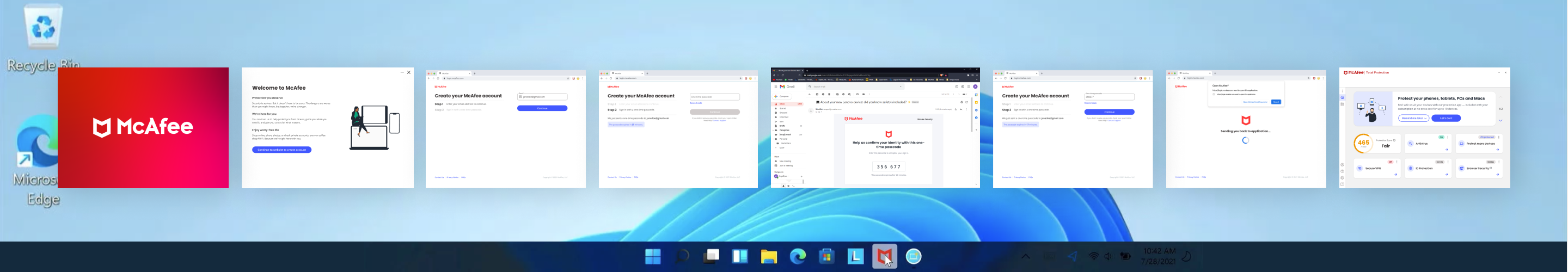Click next-banner down chevron in McAfee
1568x272 pixels.
[1501, 120]
